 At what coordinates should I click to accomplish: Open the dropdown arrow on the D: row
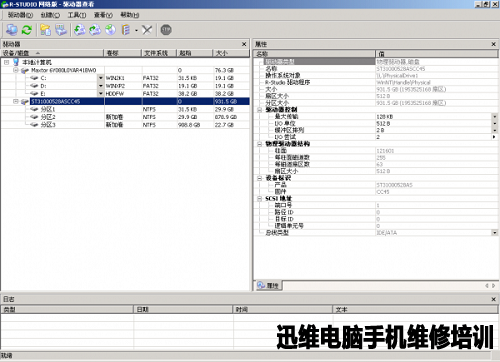[x=101, y=86]
